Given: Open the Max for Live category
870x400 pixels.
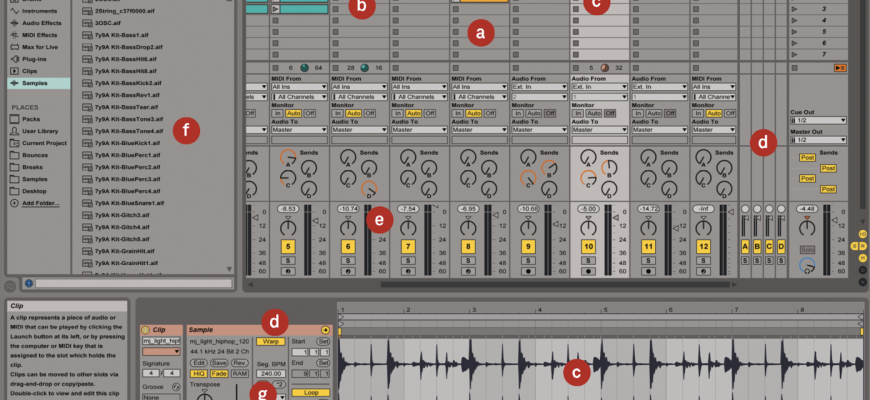Looking at the screenshot, I should pyautogui.click(x=38, y=45).
